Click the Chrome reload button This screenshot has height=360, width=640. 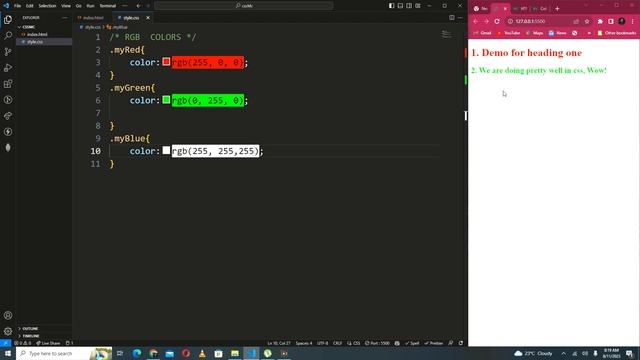click(x=497, y=21)
